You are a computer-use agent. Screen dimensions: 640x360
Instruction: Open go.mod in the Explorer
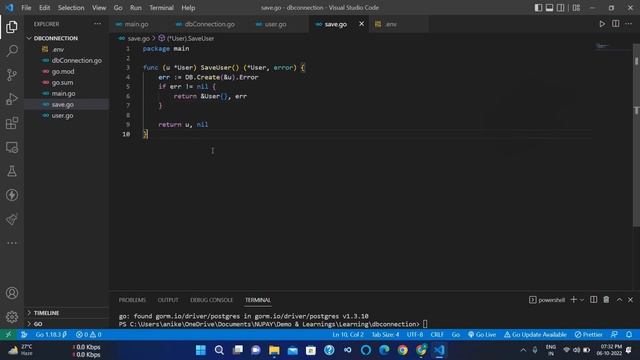[63, 71]
